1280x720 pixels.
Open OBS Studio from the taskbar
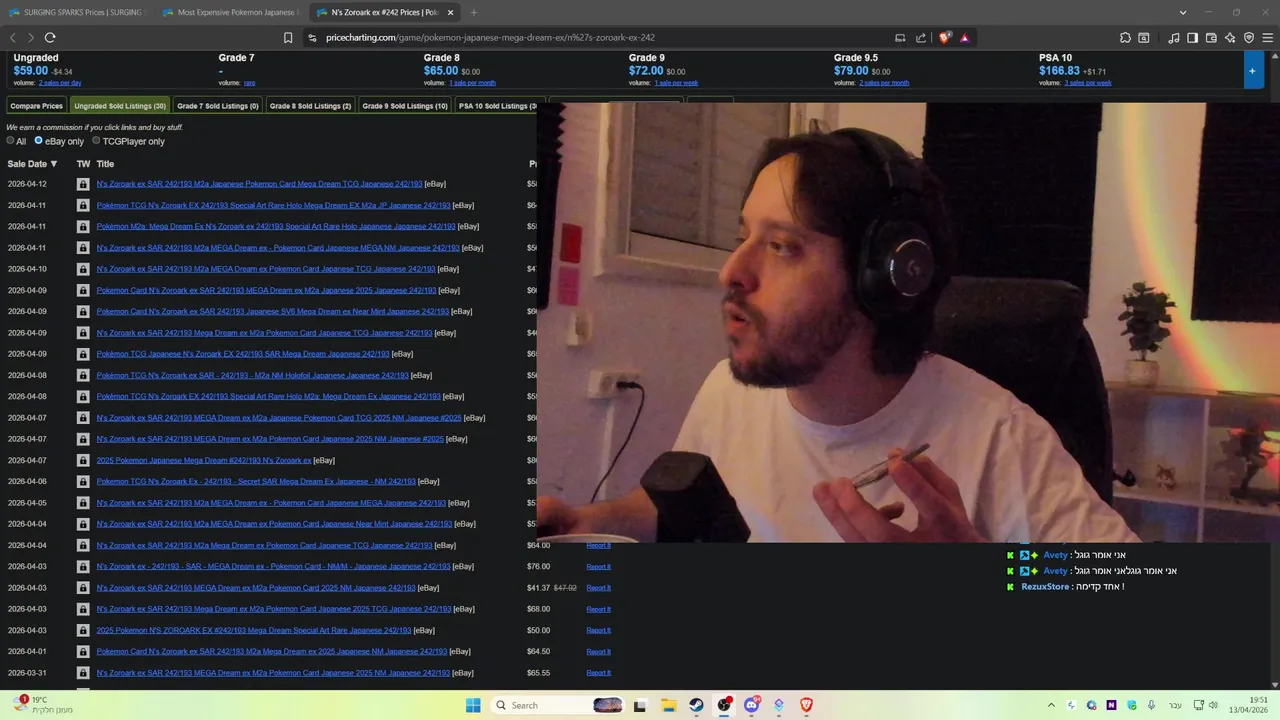click(x=724, y=705)
